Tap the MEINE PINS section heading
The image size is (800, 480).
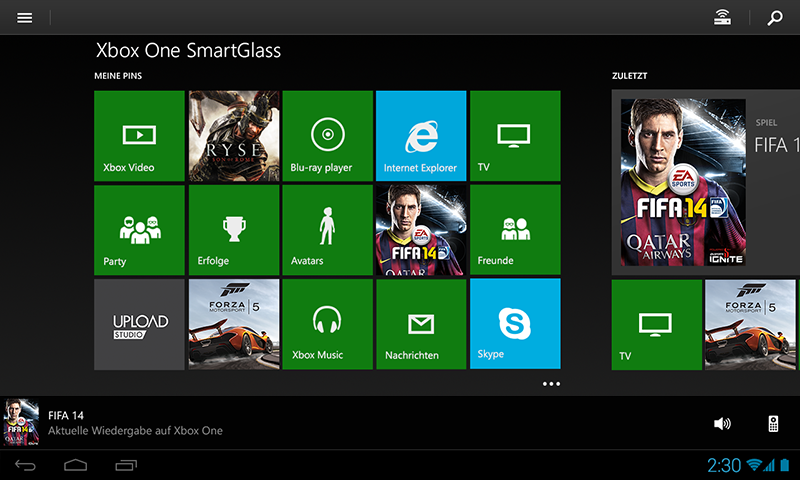[118, 75]
